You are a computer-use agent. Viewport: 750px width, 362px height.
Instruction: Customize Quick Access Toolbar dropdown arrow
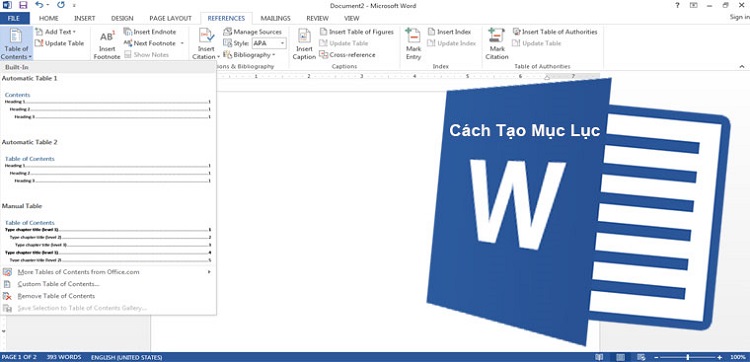(74, 6)
